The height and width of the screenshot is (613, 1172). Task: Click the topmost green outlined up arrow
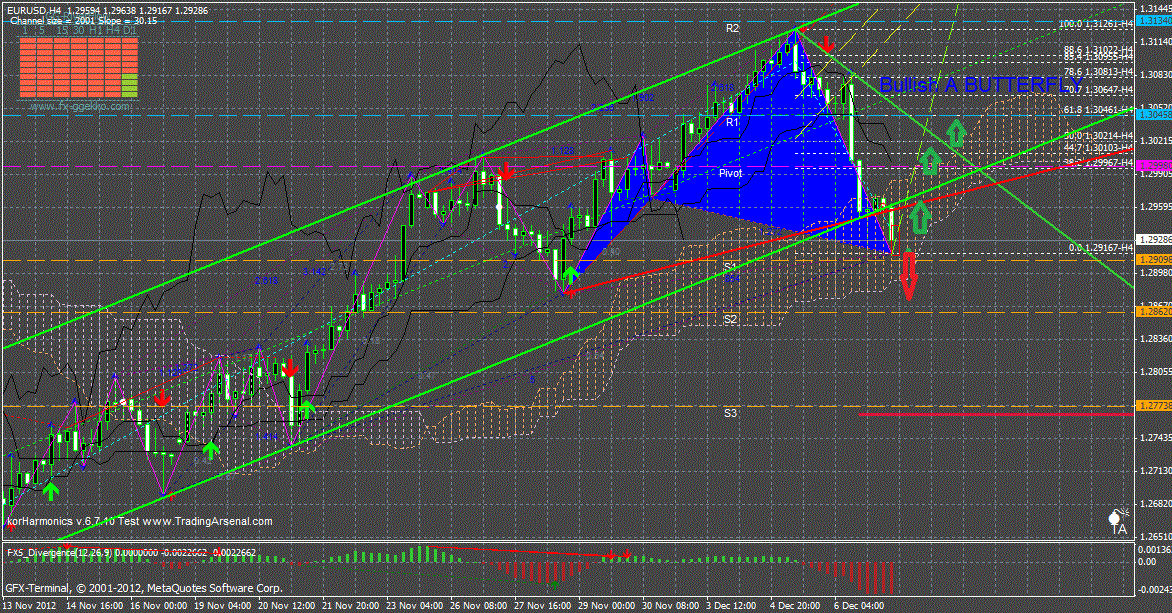pos(957,131)
